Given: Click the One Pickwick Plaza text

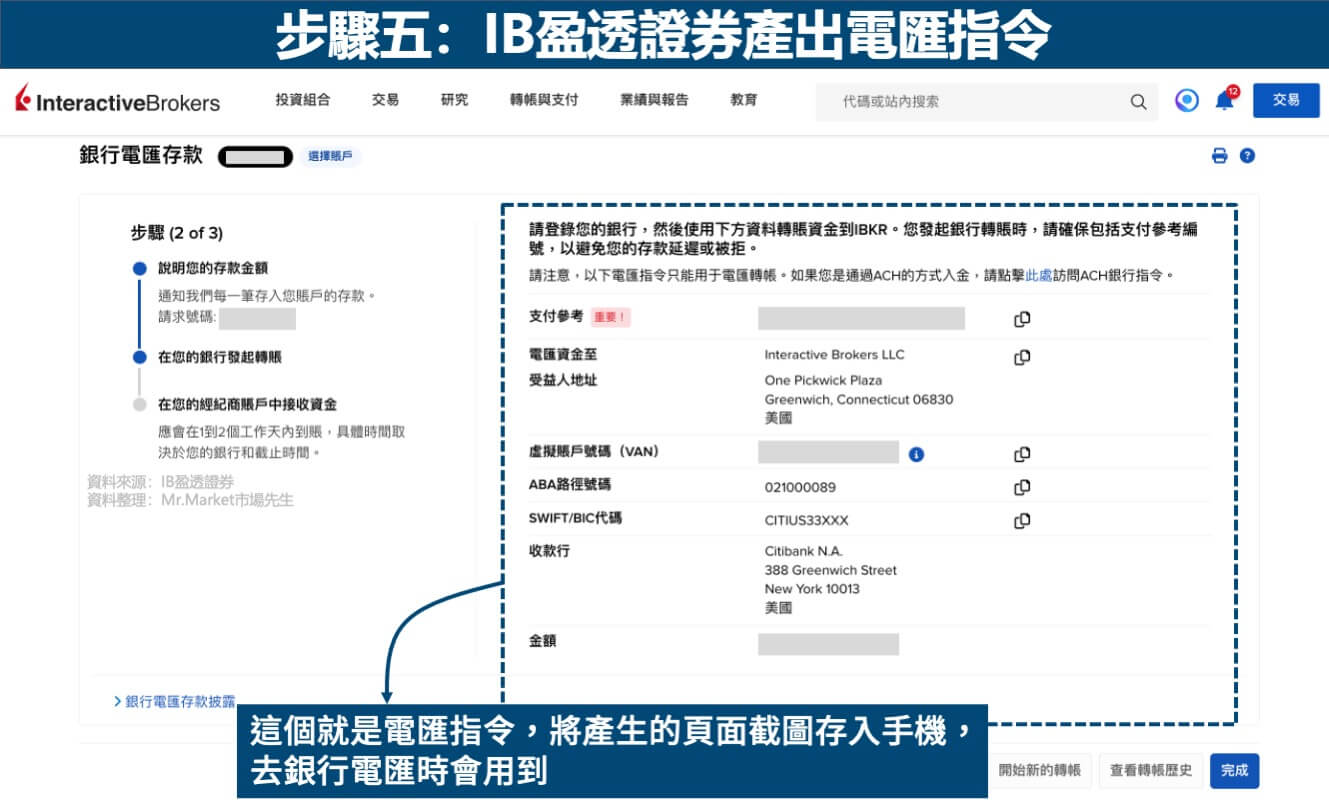Looking at the screenshot, I should [823, 380].
